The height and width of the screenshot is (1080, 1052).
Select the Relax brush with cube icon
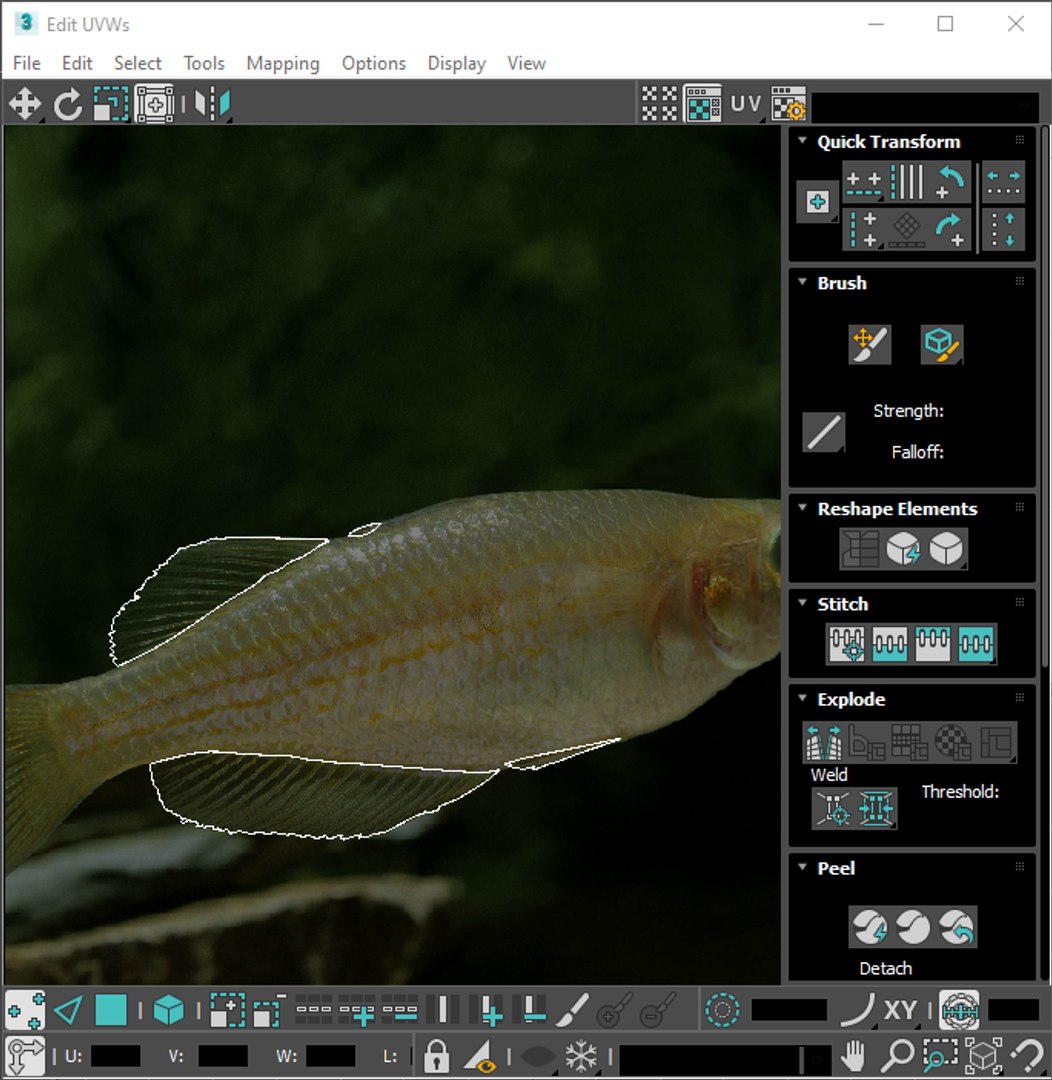click(x=942, y=344)
